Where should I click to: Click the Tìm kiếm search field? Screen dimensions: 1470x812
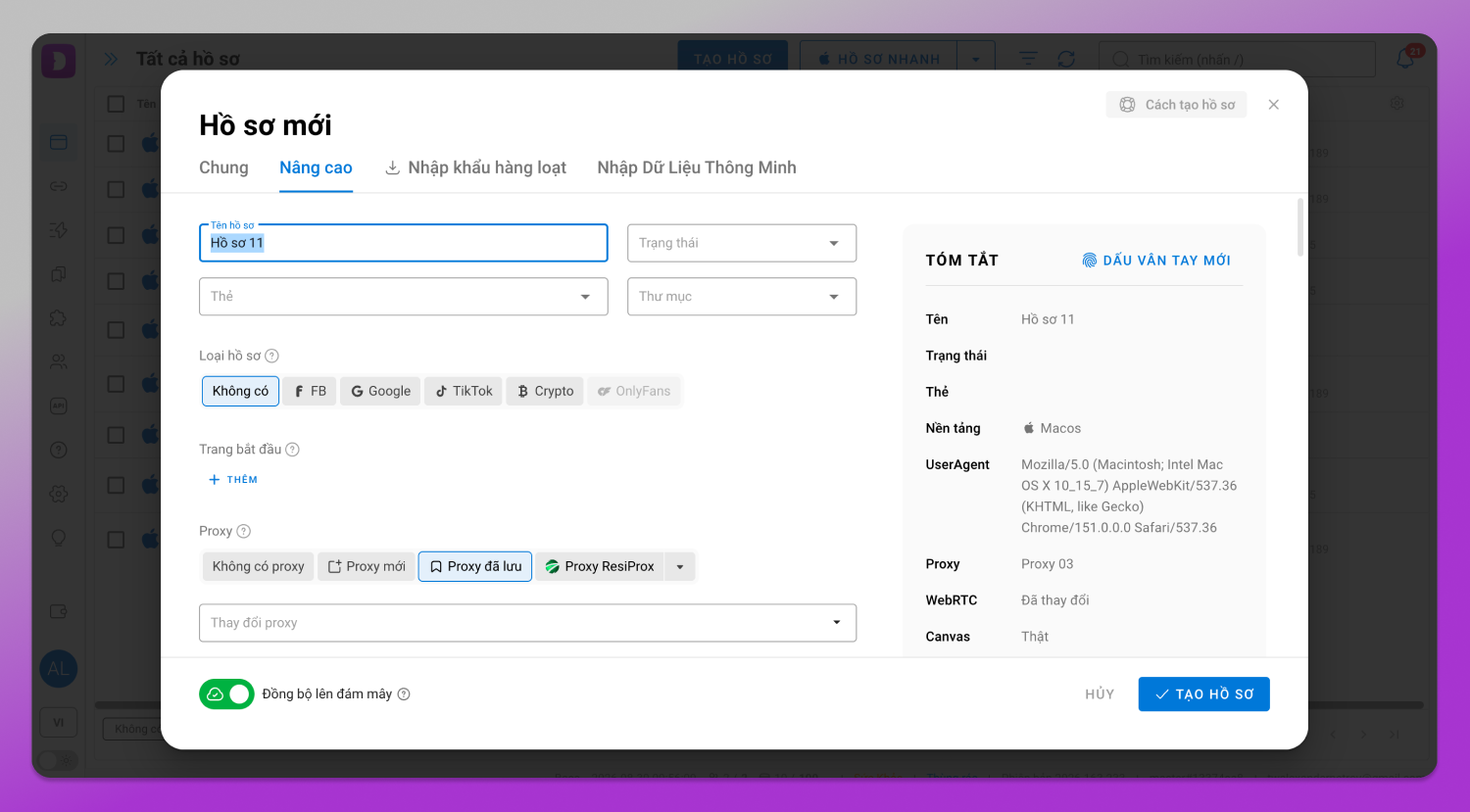(x=1237, y=60)
